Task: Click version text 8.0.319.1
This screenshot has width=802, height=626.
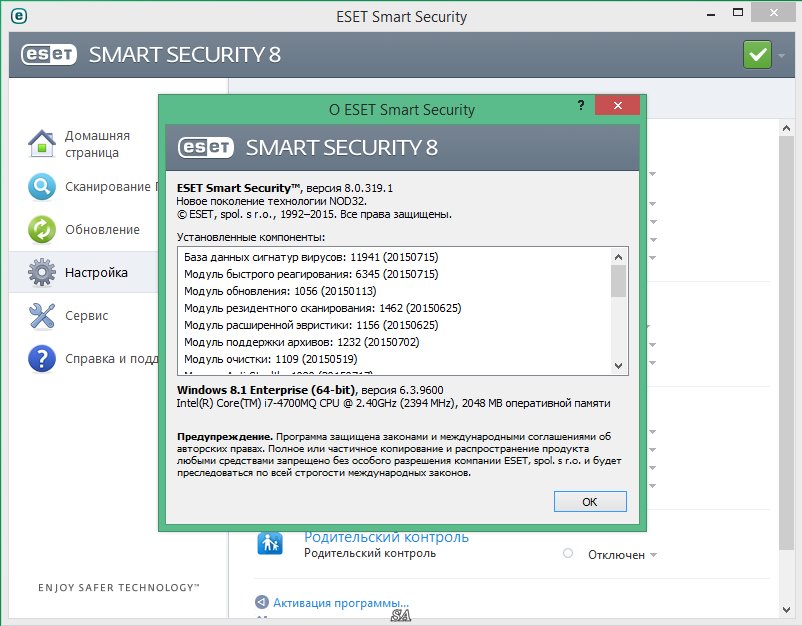Action: 367,188
